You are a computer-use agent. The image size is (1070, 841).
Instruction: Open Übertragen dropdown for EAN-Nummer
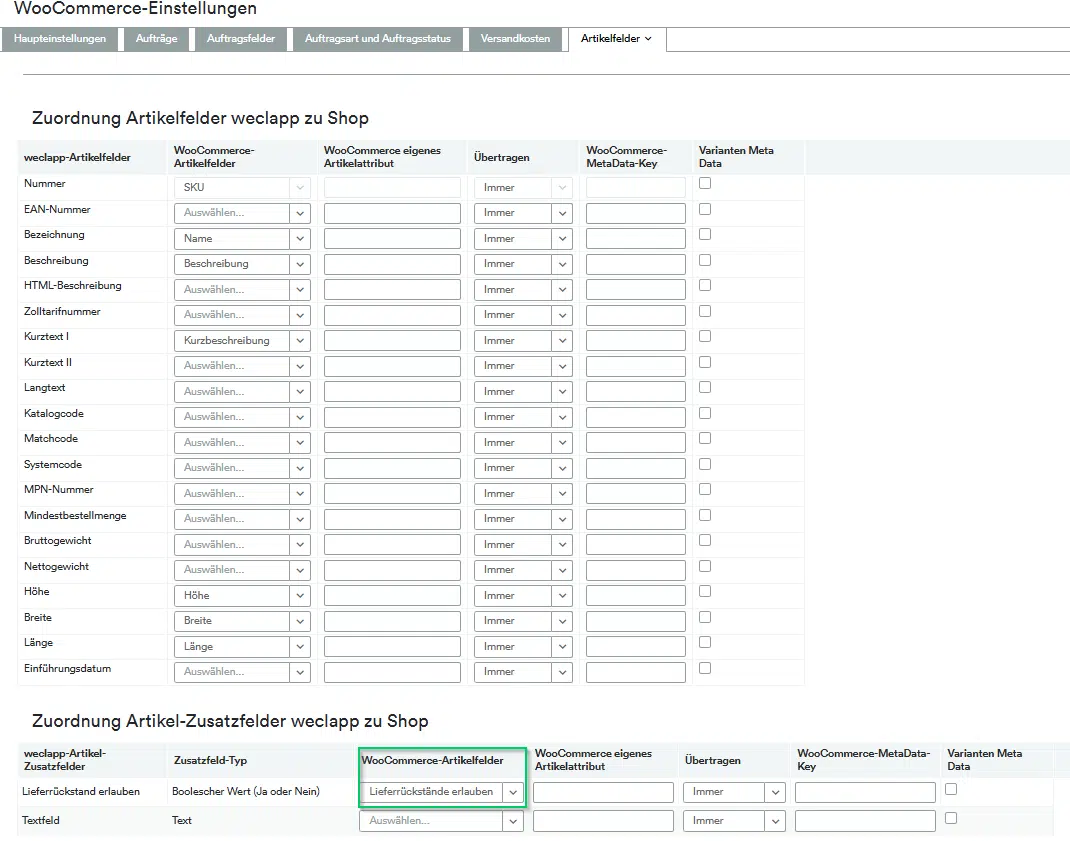523,213
